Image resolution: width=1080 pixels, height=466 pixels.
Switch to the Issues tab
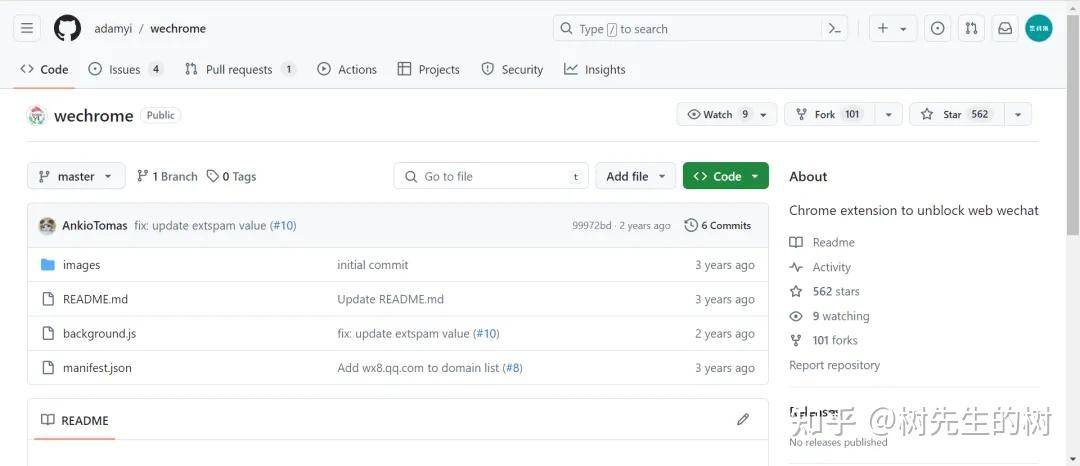(125, 70)
